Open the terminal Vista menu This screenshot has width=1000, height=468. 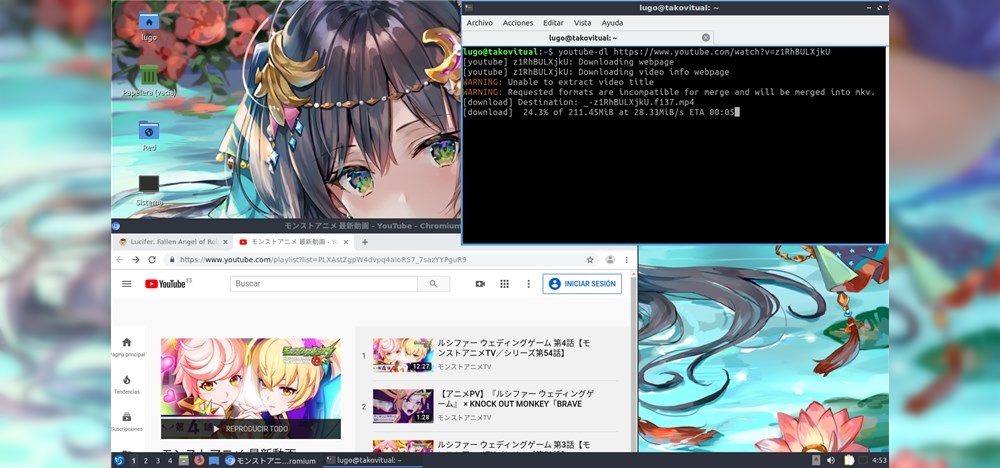click(582, 23)
